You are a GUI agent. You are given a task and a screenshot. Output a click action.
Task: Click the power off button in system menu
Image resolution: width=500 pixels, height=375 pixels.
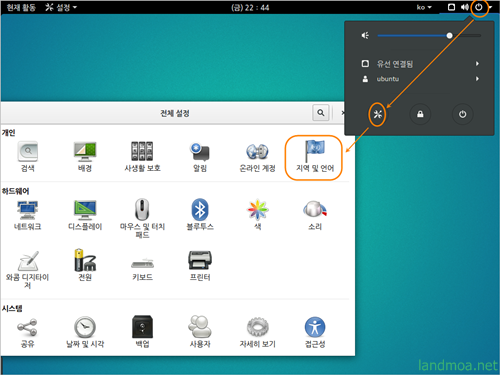[x=462, y=114]
